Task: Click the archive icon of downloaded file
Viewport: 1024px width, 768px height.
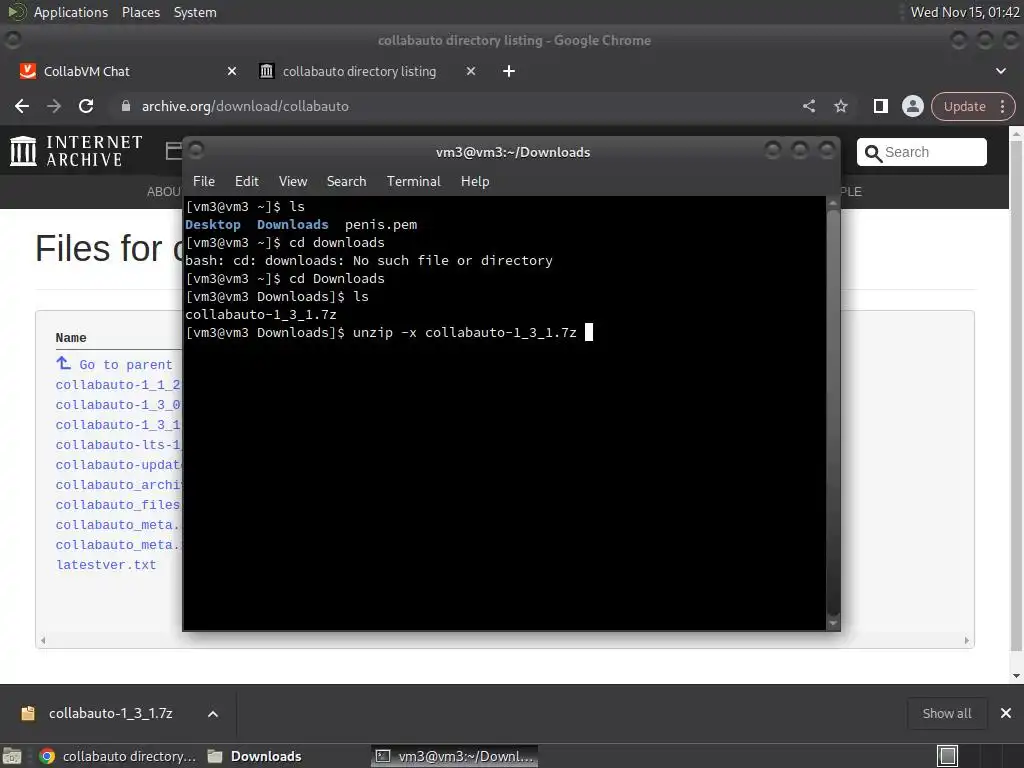Action: coord(28,713)
